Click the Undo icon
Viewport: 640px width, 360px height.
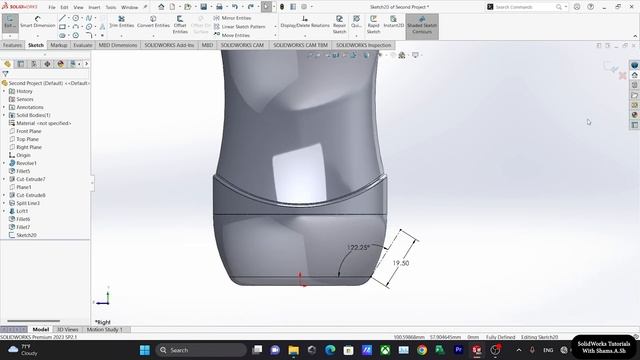[235, 7]
